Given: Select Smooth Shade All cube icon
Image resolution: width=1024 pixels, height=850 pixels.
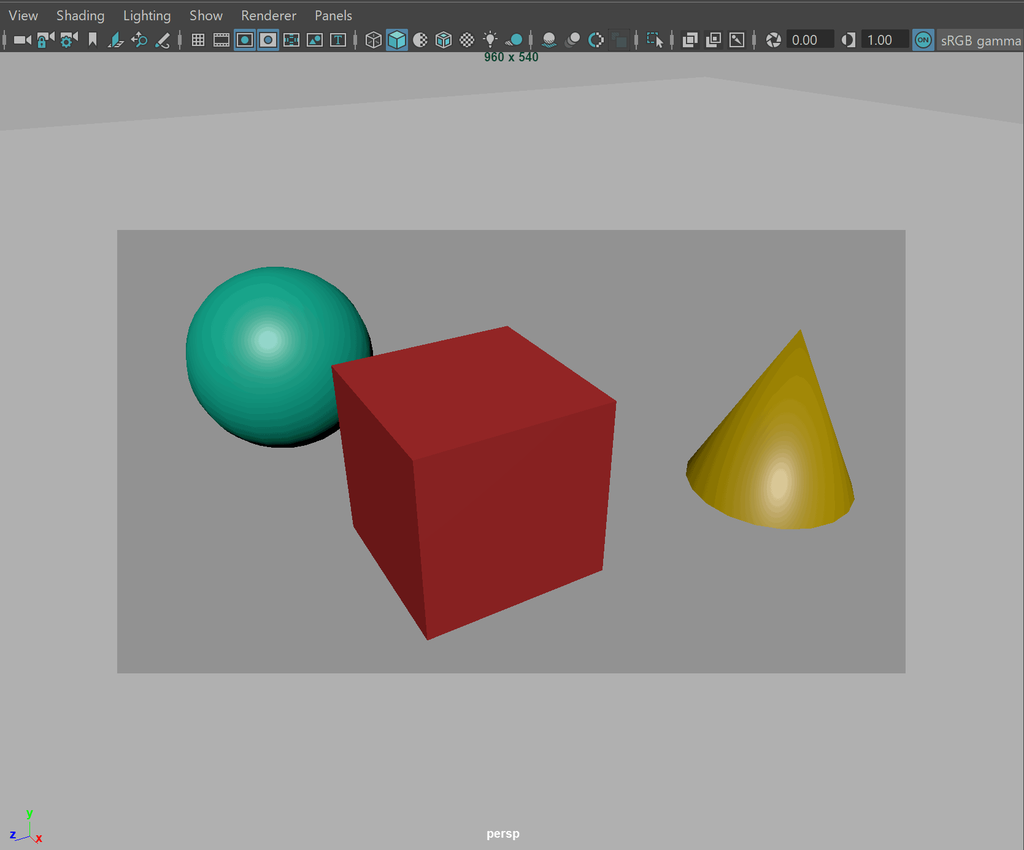Looking at the screenshot, I should click(396, 40).
